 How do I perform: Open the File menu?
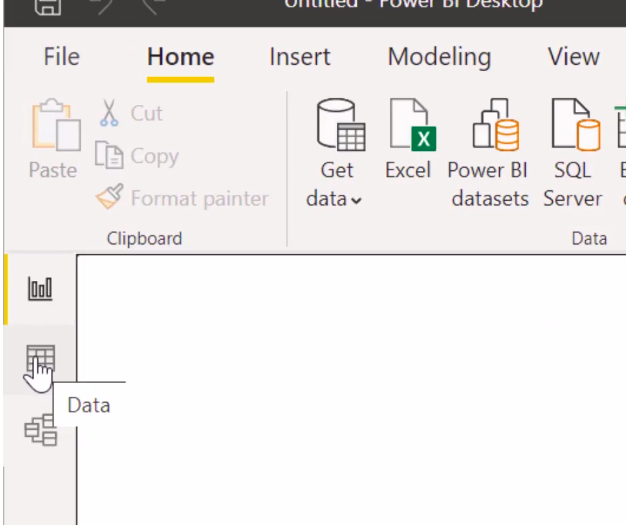[x=61, y=57]
